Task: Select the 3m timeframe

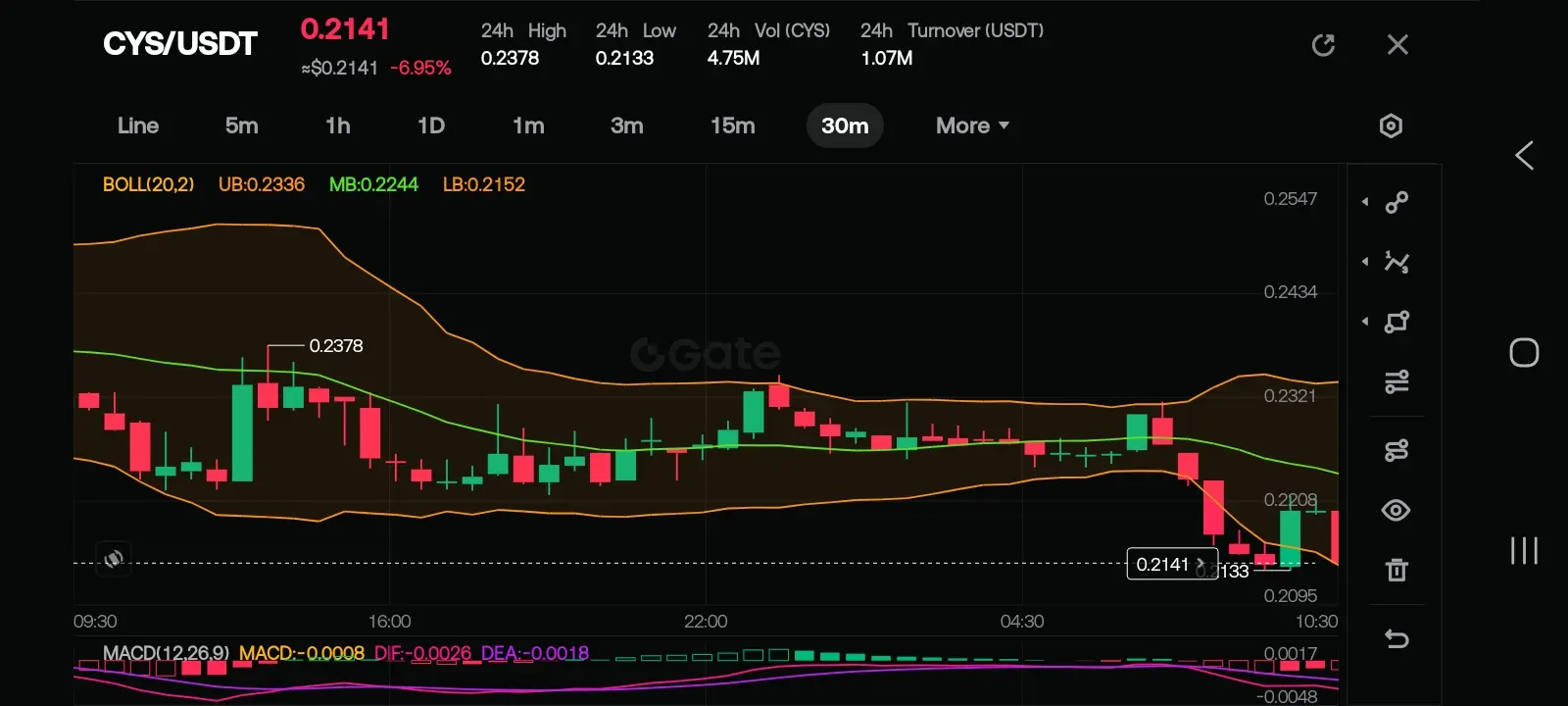Action: tap(627, 126)
